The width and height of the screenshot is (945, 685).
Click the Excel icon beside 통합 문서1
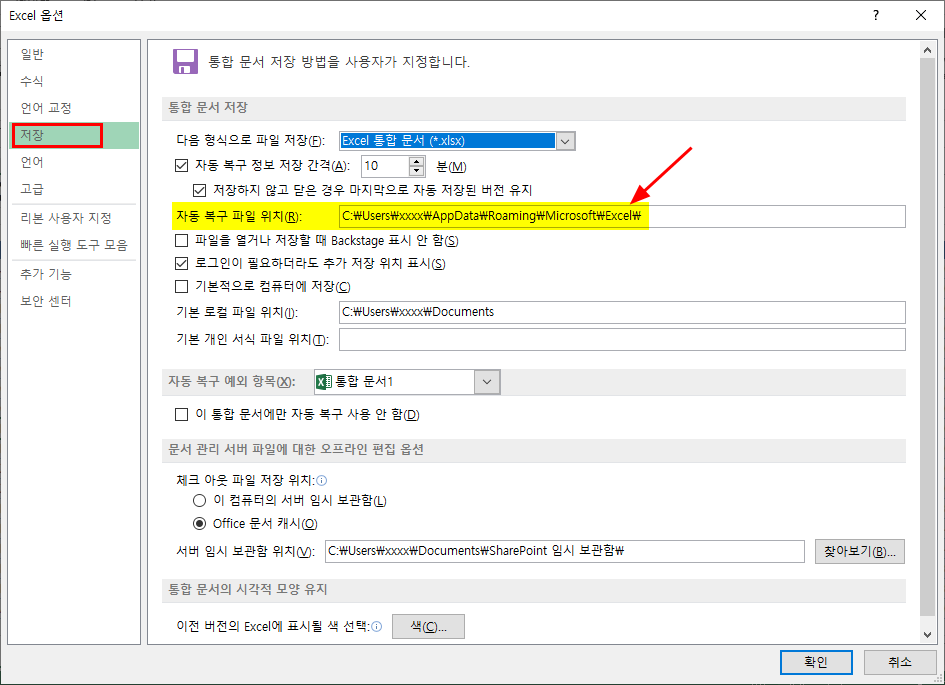coord(324,382)
